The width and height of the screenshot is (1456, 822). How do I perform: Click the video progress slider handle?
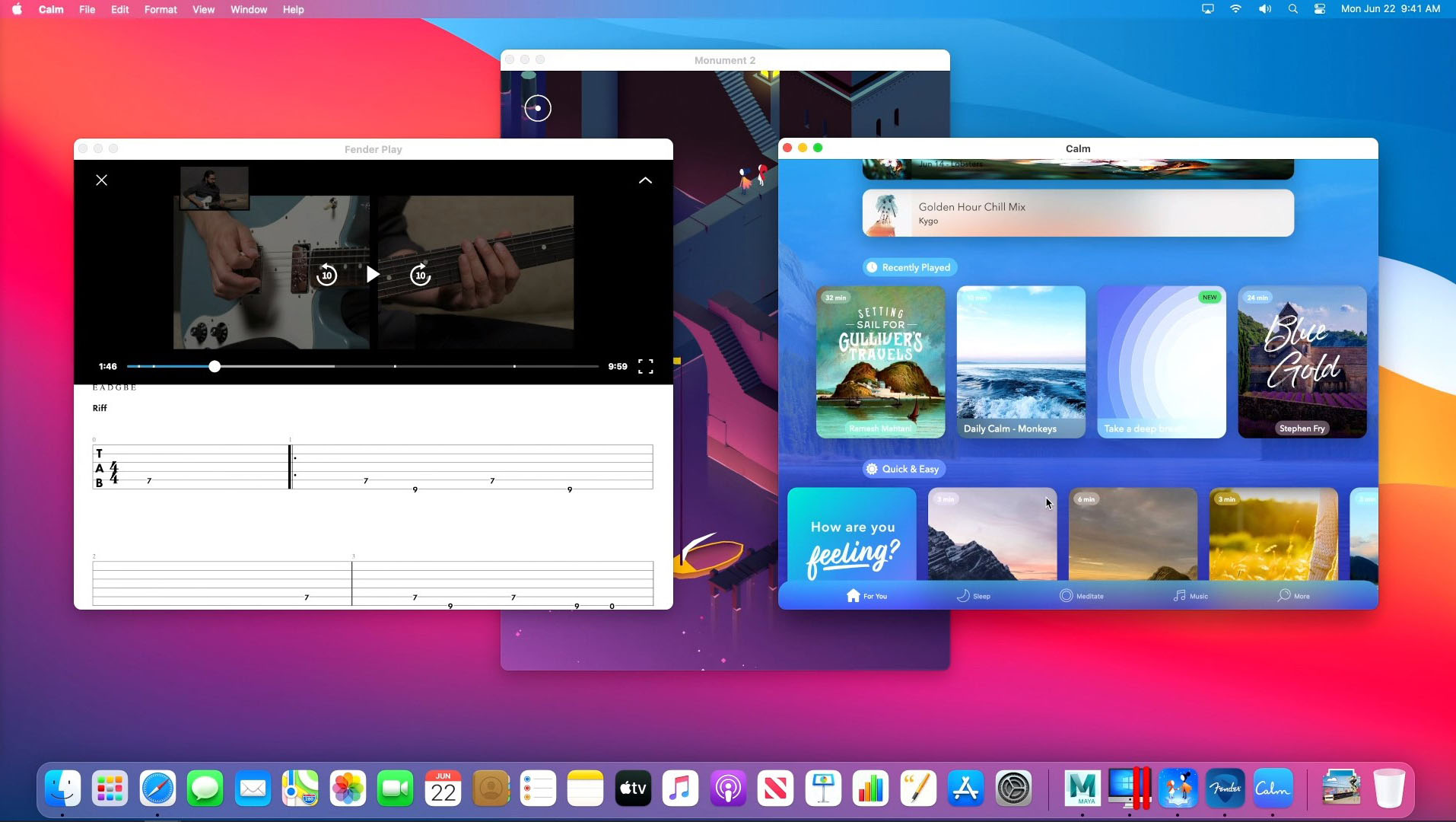215,367
